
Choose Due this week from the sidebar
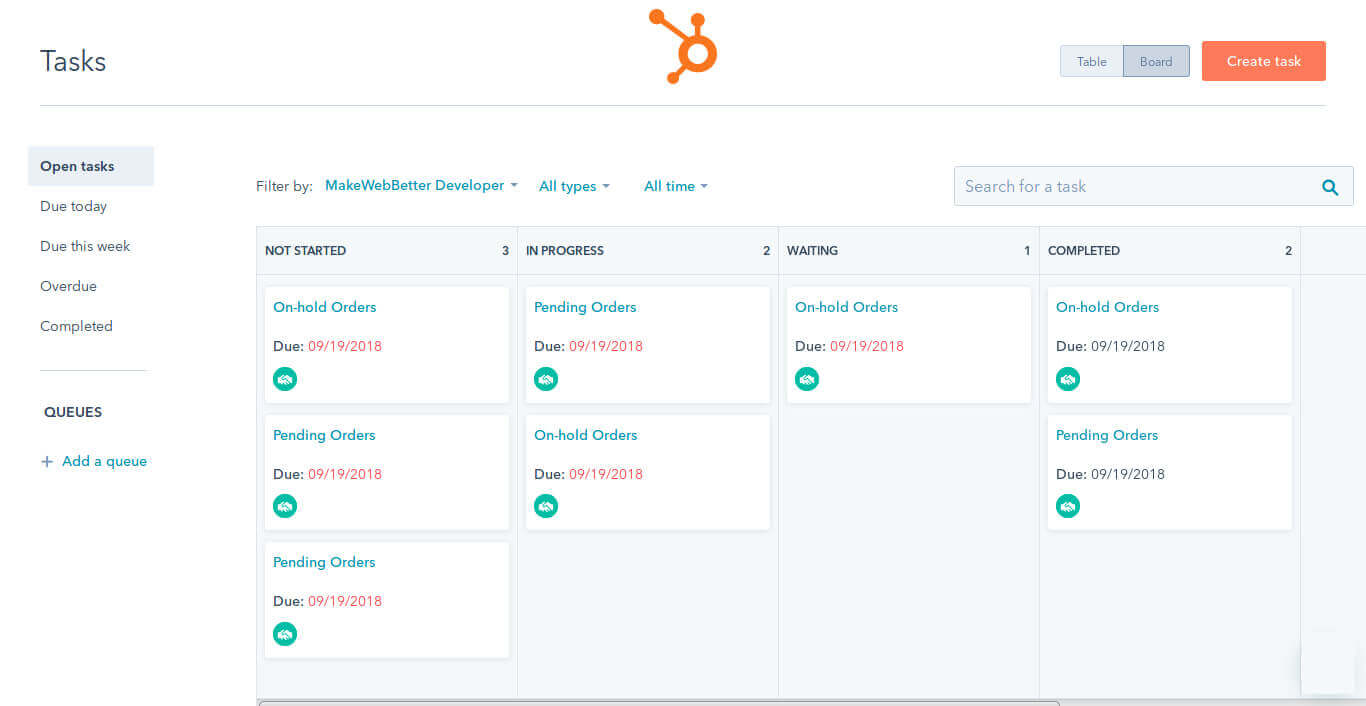(x=85, y=246)
